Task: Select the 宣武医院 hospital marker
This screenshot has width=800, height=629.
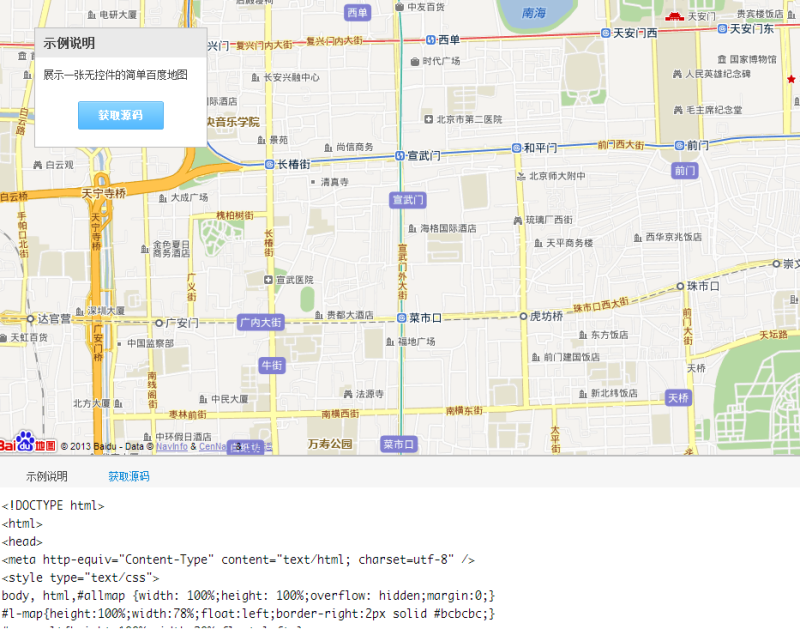Action: point(268,280)
